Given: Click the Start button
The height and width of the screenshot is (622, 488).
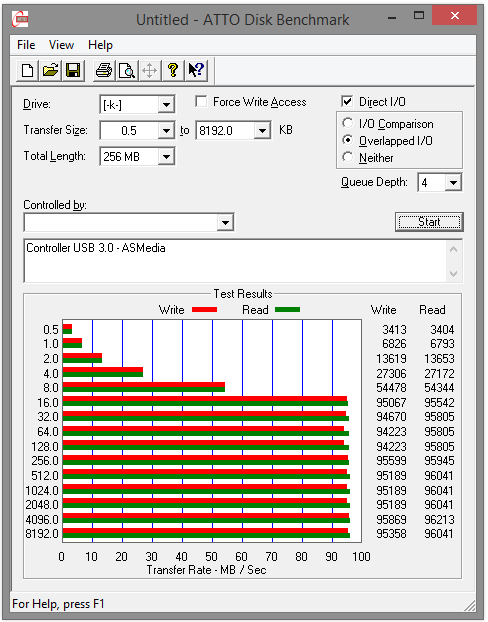Looking at the screenshot, I should pyautogui.click(x=429, y=222).
